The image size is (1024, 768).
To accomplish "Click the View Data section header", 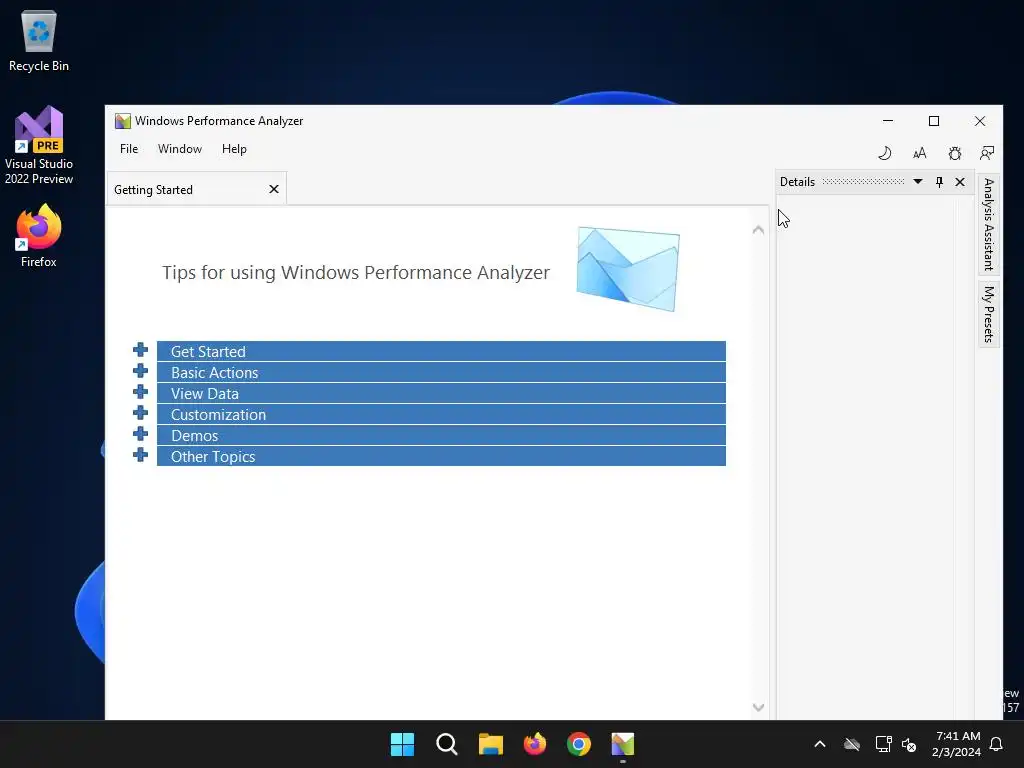I will point(441,393).
